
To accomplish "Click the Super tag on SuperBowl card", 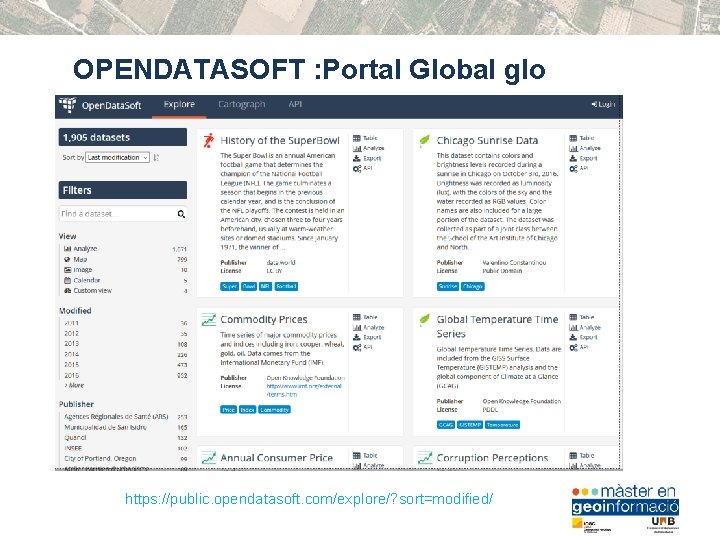I will [x=229, y=287].
